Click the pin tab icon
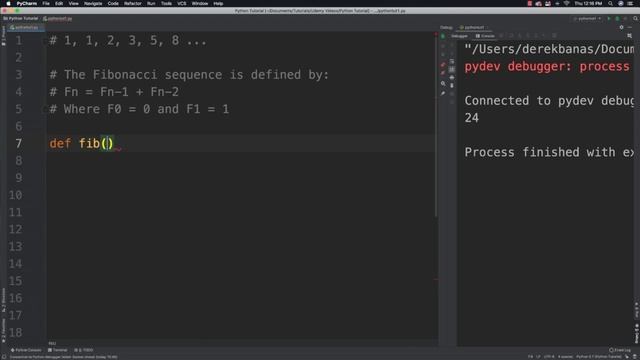Viewport: 640px width, 360px height. coord(443,93)
